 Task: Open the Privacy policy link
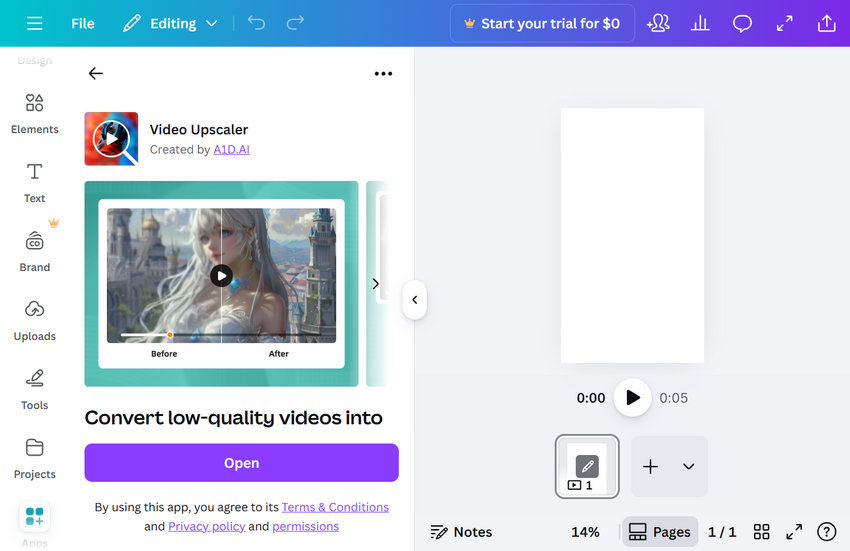[207, 526]
